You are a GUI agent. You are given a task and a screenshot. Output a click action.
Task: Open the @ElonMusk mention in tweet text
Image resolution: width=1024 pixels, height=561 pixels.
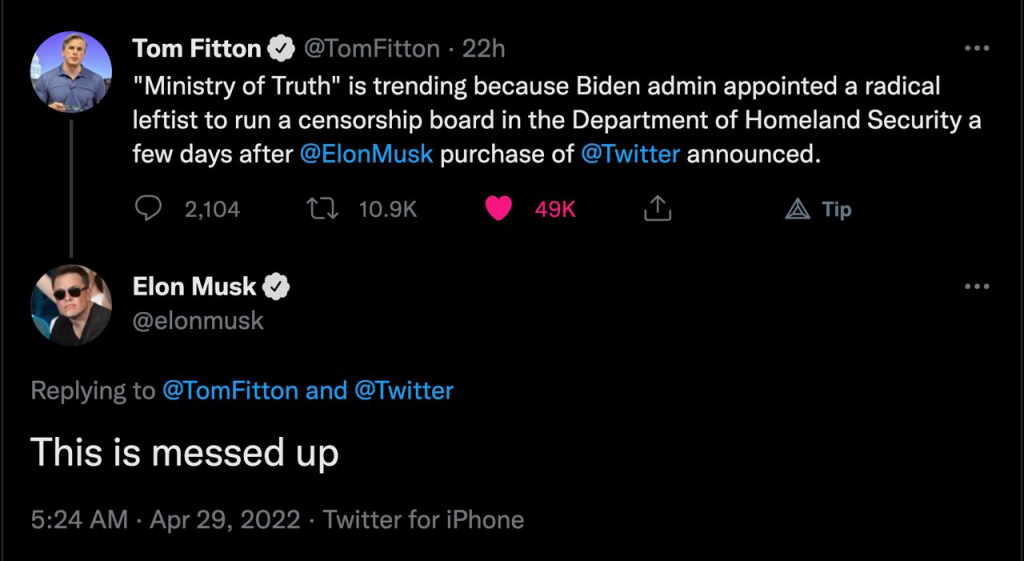(365, 155)
